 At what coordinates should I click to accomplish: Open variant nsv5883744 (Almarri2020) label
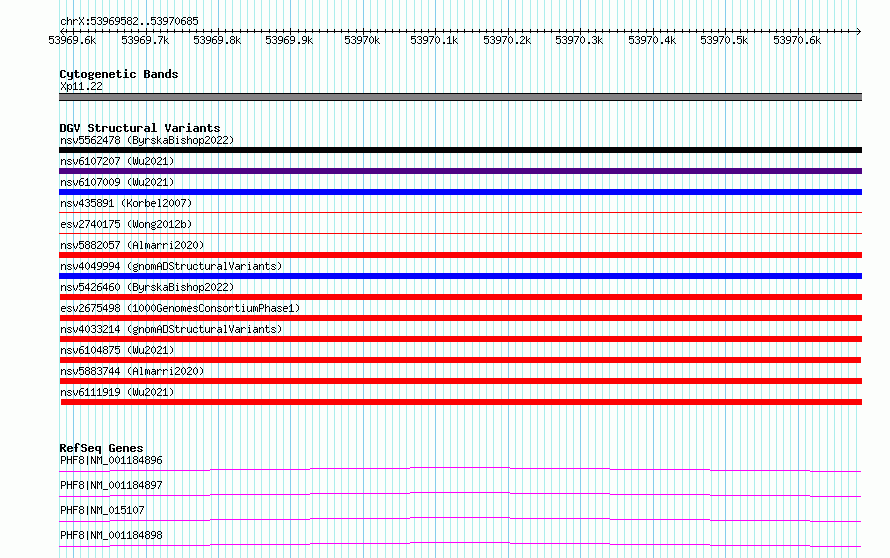[132, 371]
